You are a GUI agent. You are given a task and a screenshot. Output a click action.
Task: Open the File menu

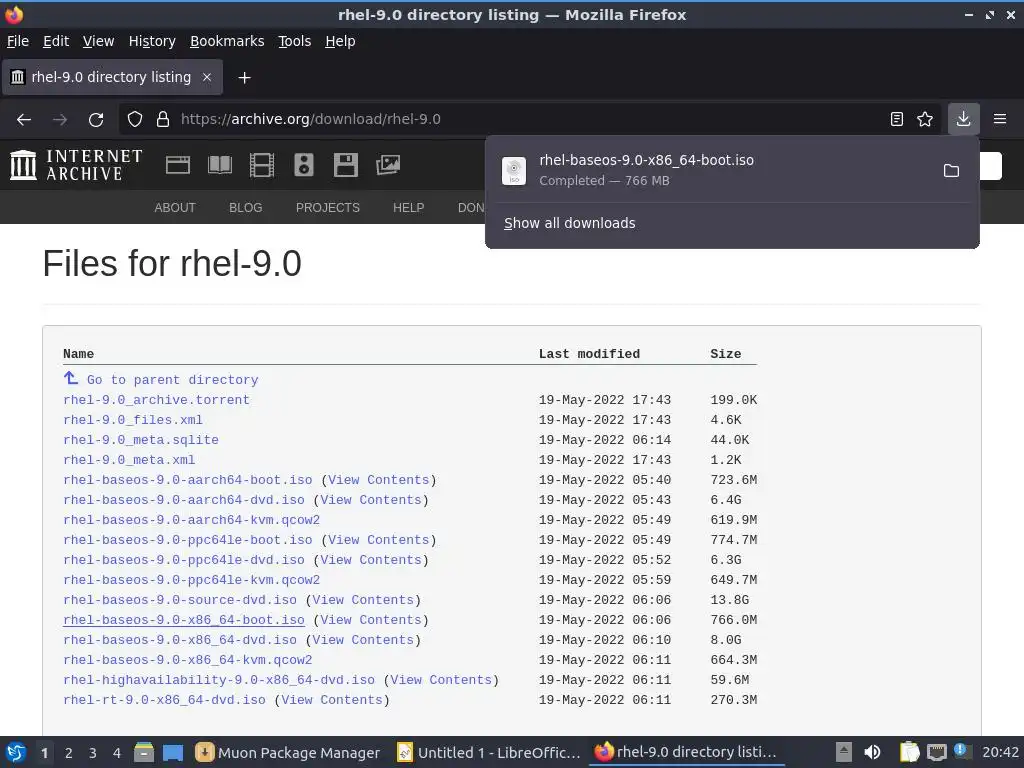coord(18,41)
